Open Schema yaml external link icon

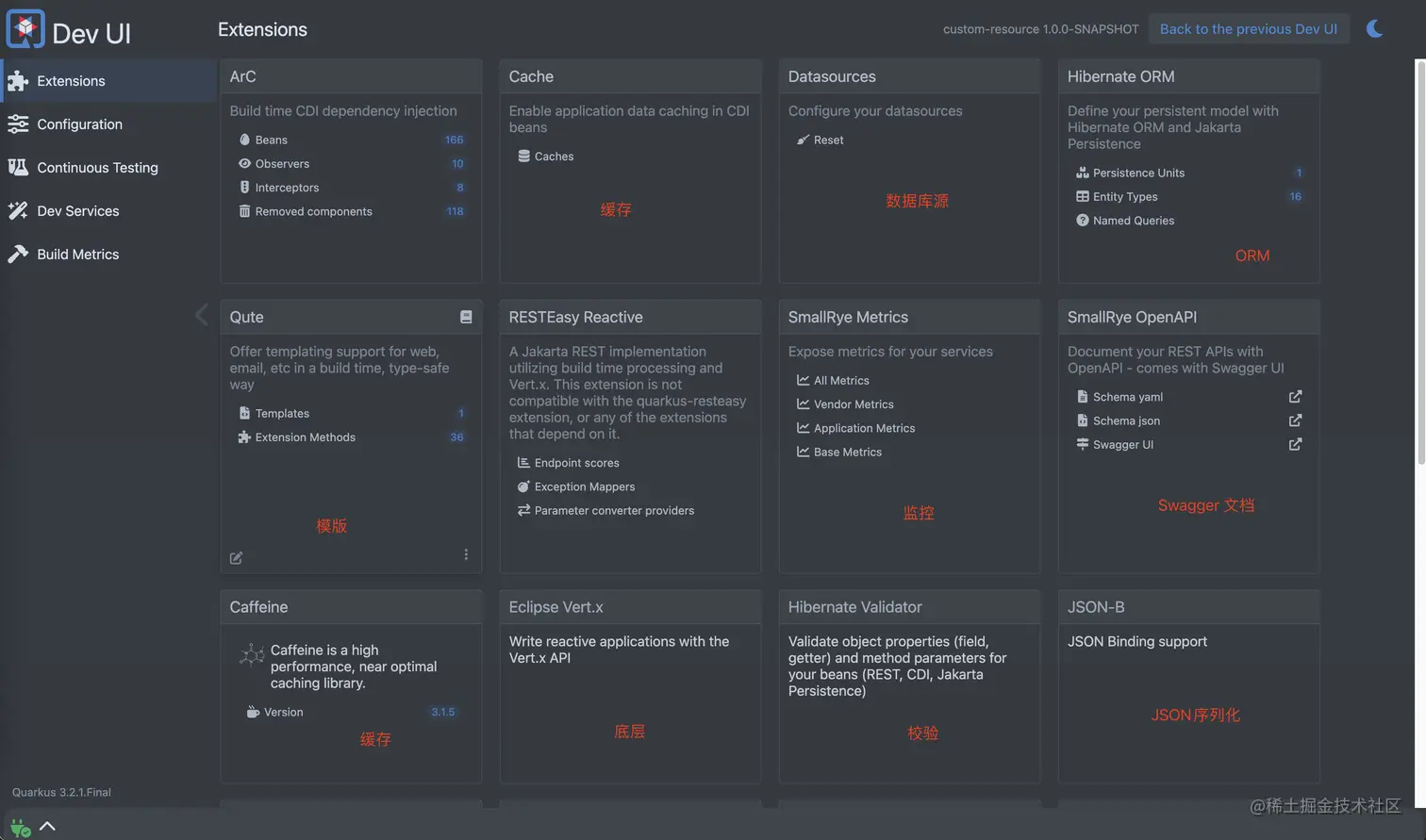[x=1295, y=397]
